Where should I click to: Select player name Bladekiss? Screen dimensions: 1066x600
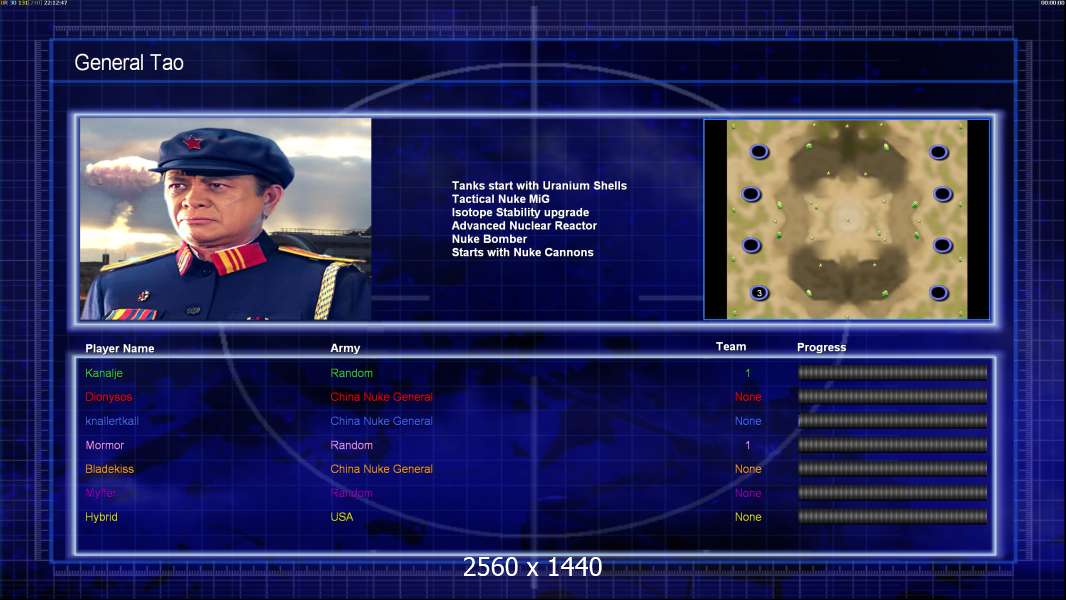pyautogui.click(x=109, y=469)
